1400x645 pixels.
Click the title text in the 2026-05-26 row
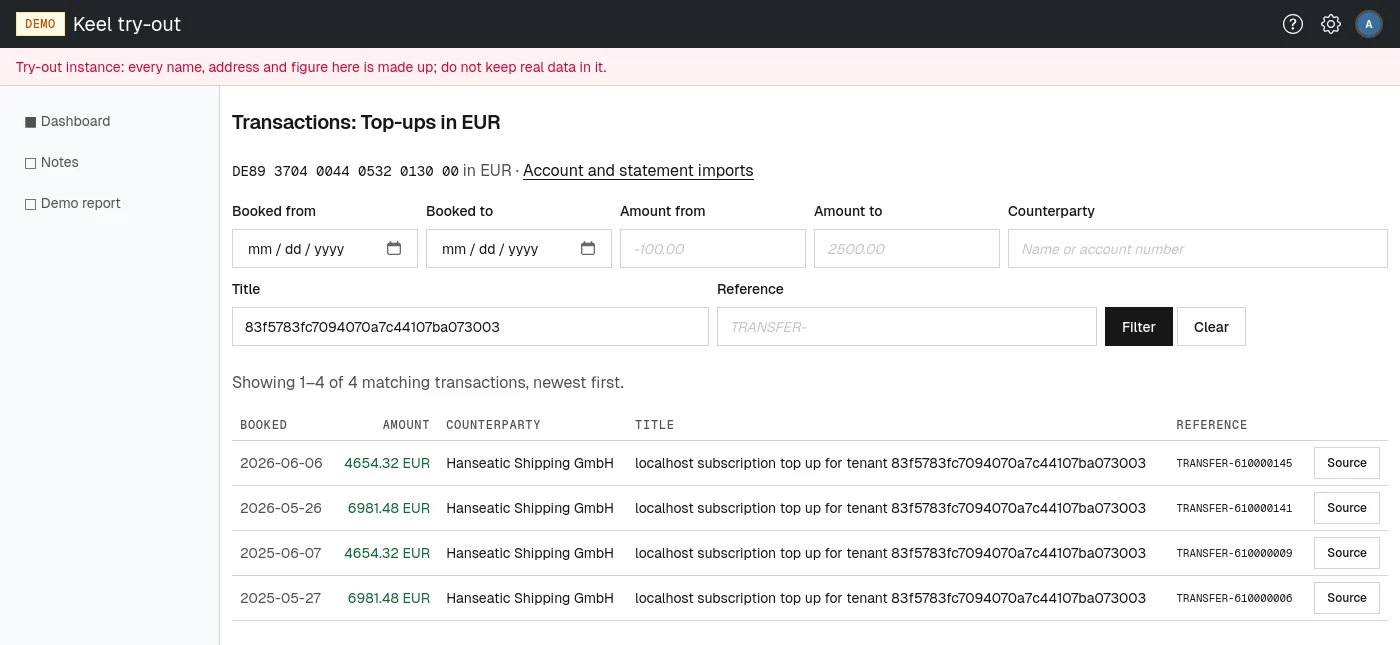click(x=890, y=508)
